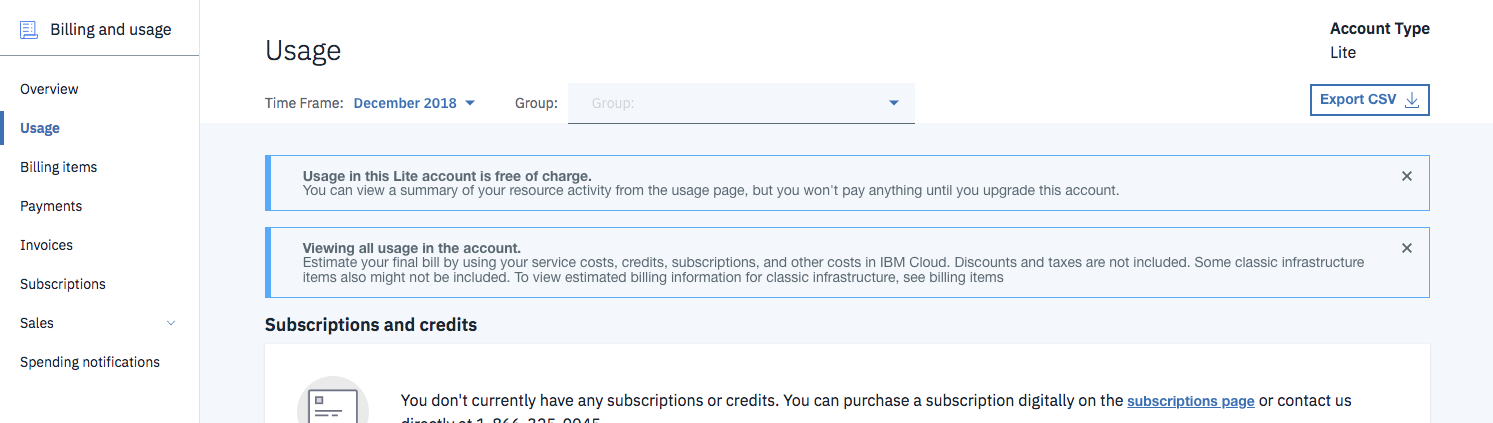The height and width of the screenshot is (423, 1493).
Task: Click the Billing and usage document icon
Action: point(29,29)
